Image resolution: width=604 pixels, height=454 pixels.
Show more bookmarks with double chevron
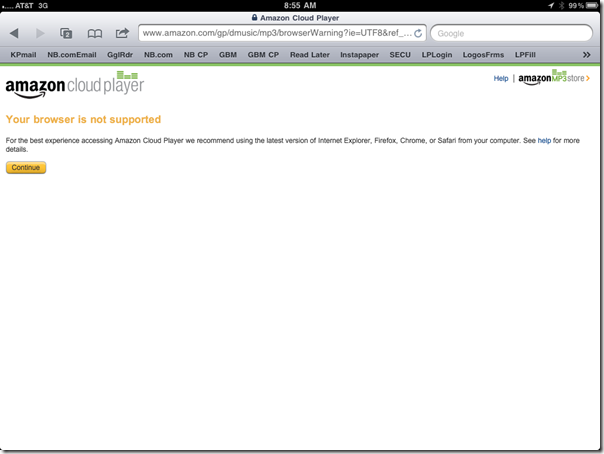[x=586, y=55]
